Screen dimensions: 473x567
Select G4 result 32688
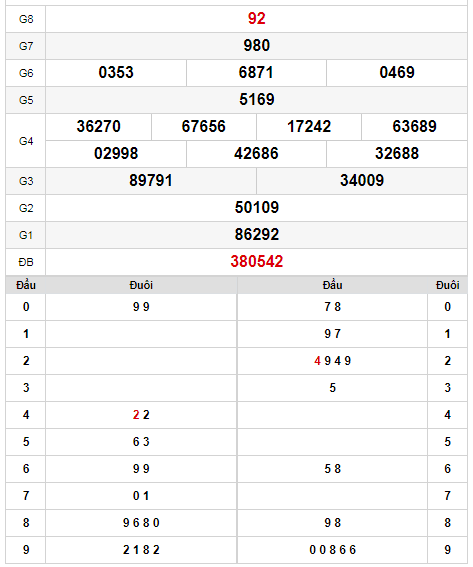pyautogui.click(x=397, y=153)
